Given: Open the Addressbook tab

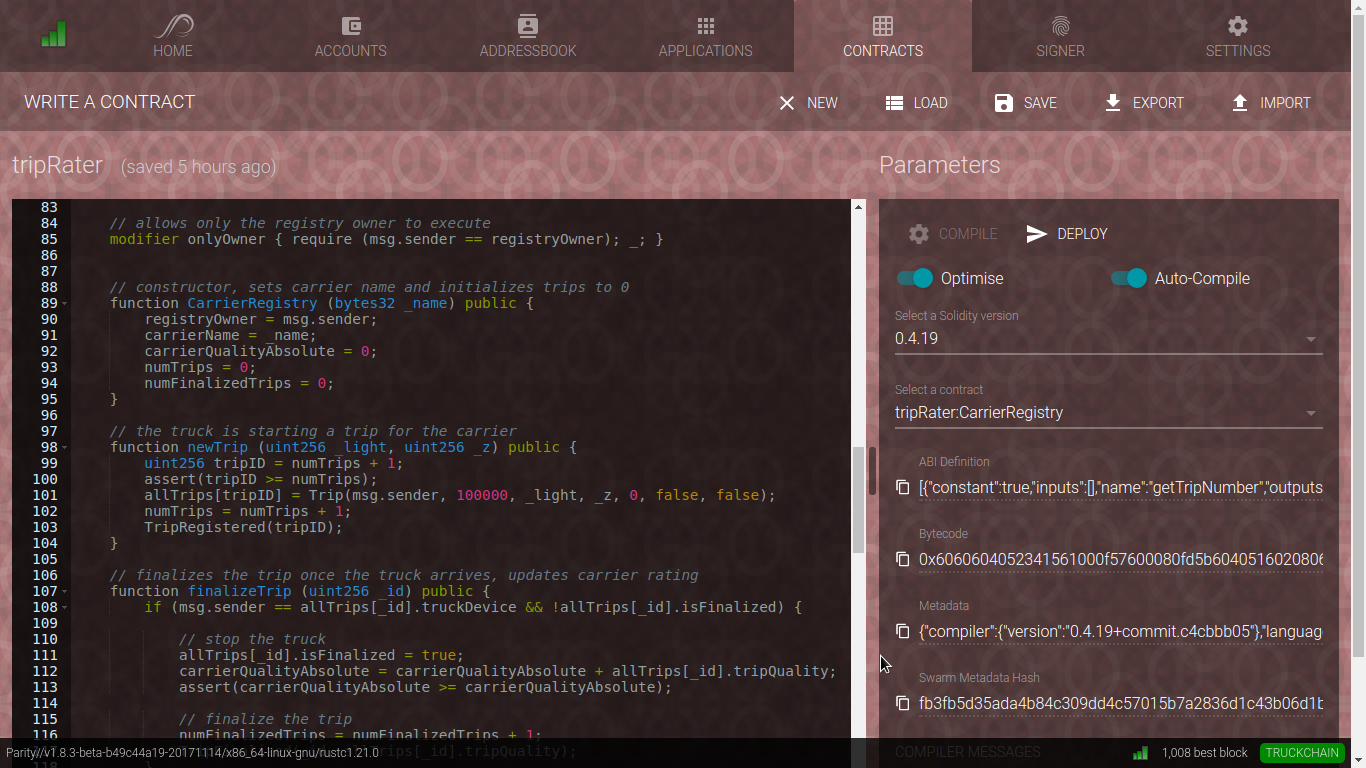Looking at the screenshot, I should tap(528, 36).
